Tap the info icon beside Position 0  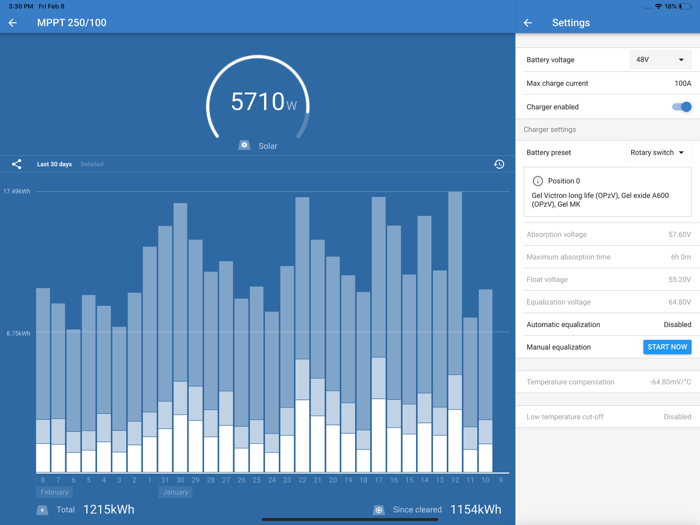pyautogui.click(x=538, y=181)
